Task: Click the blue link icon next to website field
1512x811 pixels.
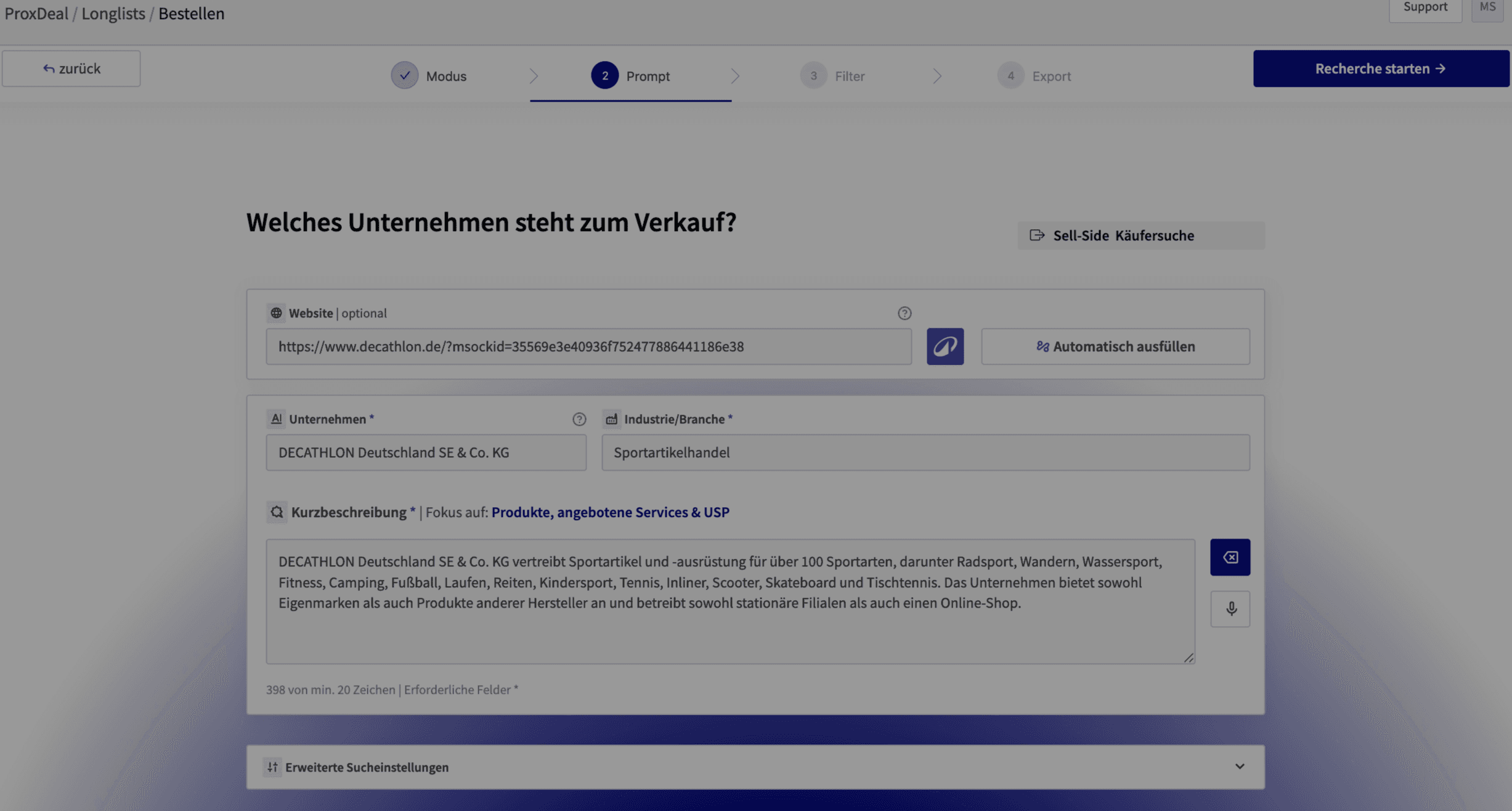Action: (x=945, y=346)
